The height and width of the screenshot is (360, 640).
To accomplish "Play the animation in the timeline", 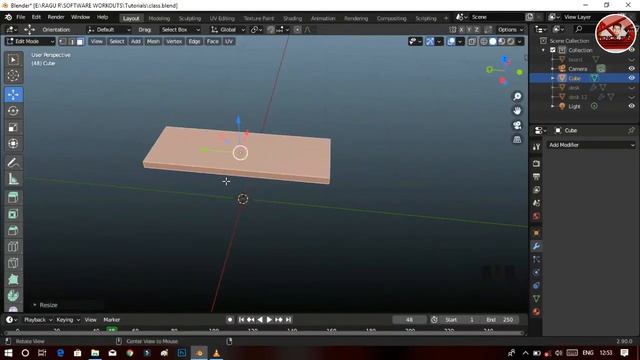I will point(269,320).
